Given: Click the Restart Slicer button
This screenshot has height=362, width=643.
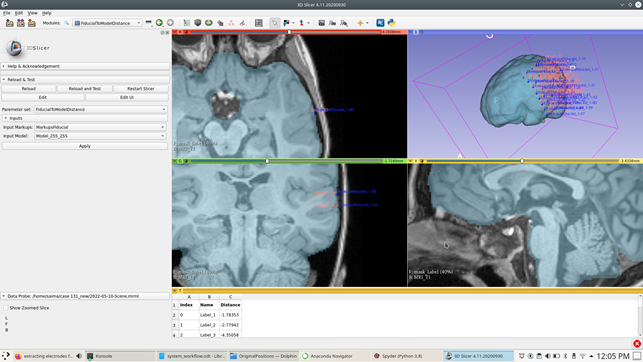Looking at the screenshot, I should (141, 89).
